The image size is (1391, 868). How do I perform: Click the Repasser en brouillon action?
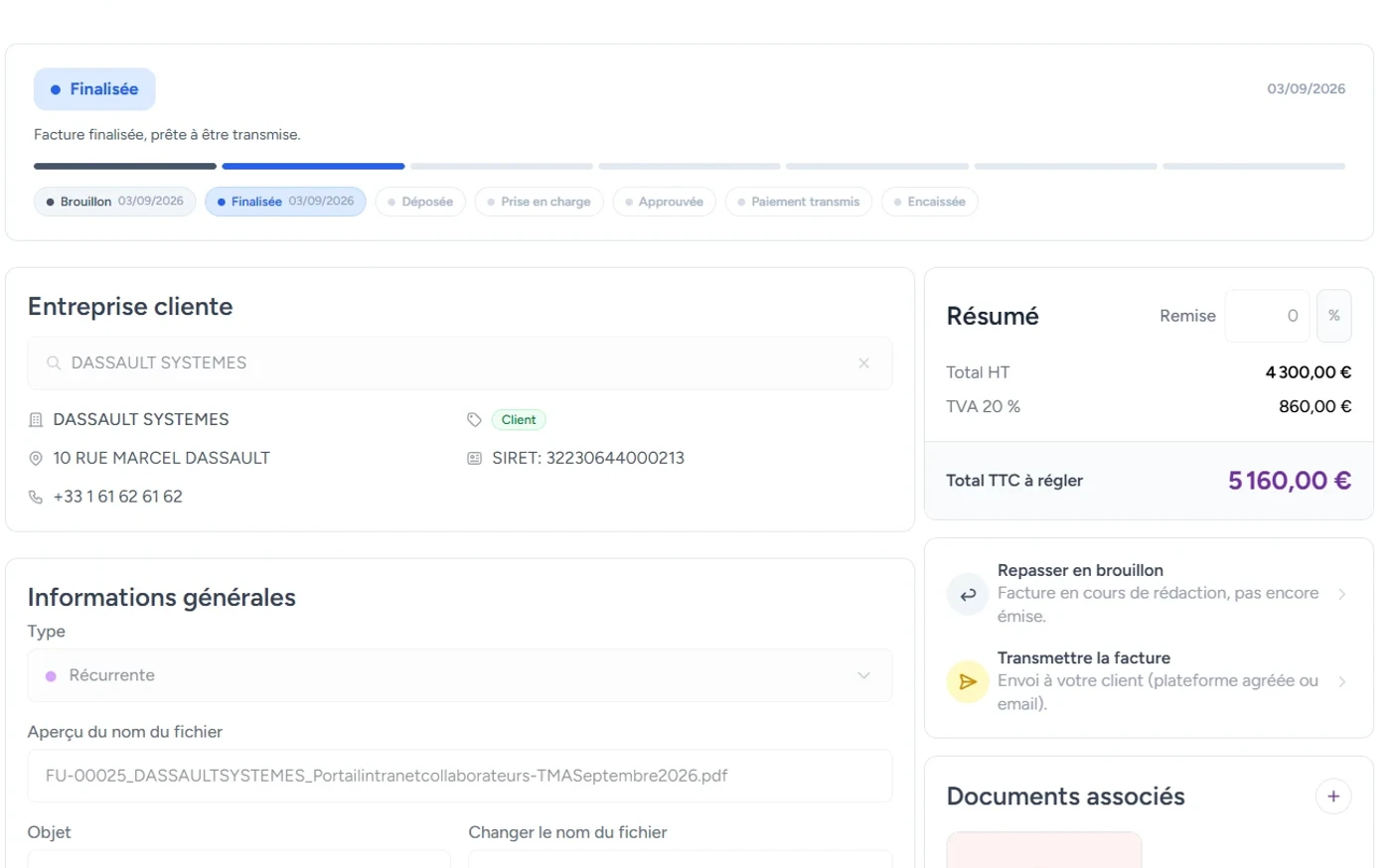(x=1149, y=594)
